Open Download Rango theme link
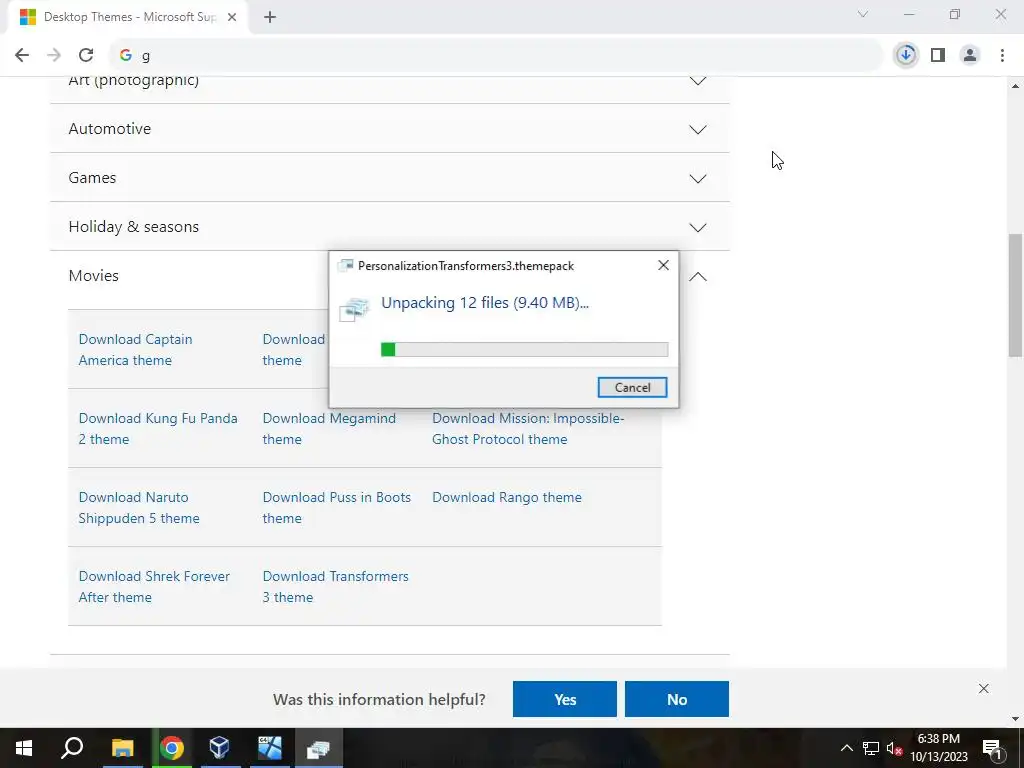The image size is (1024, 768). click(507, 497)
